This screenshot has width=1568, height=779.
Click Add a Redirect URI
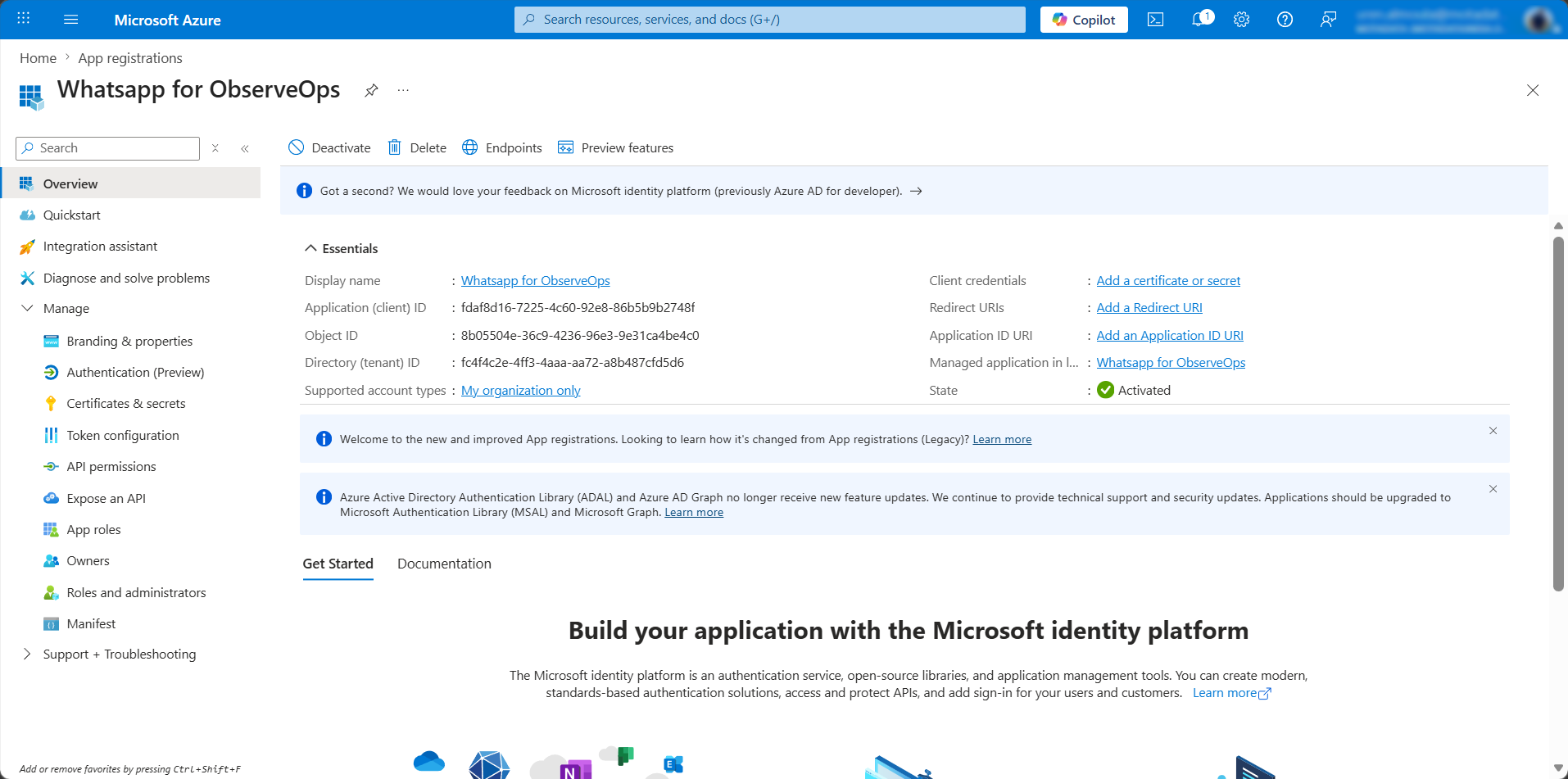[1149, 308]
